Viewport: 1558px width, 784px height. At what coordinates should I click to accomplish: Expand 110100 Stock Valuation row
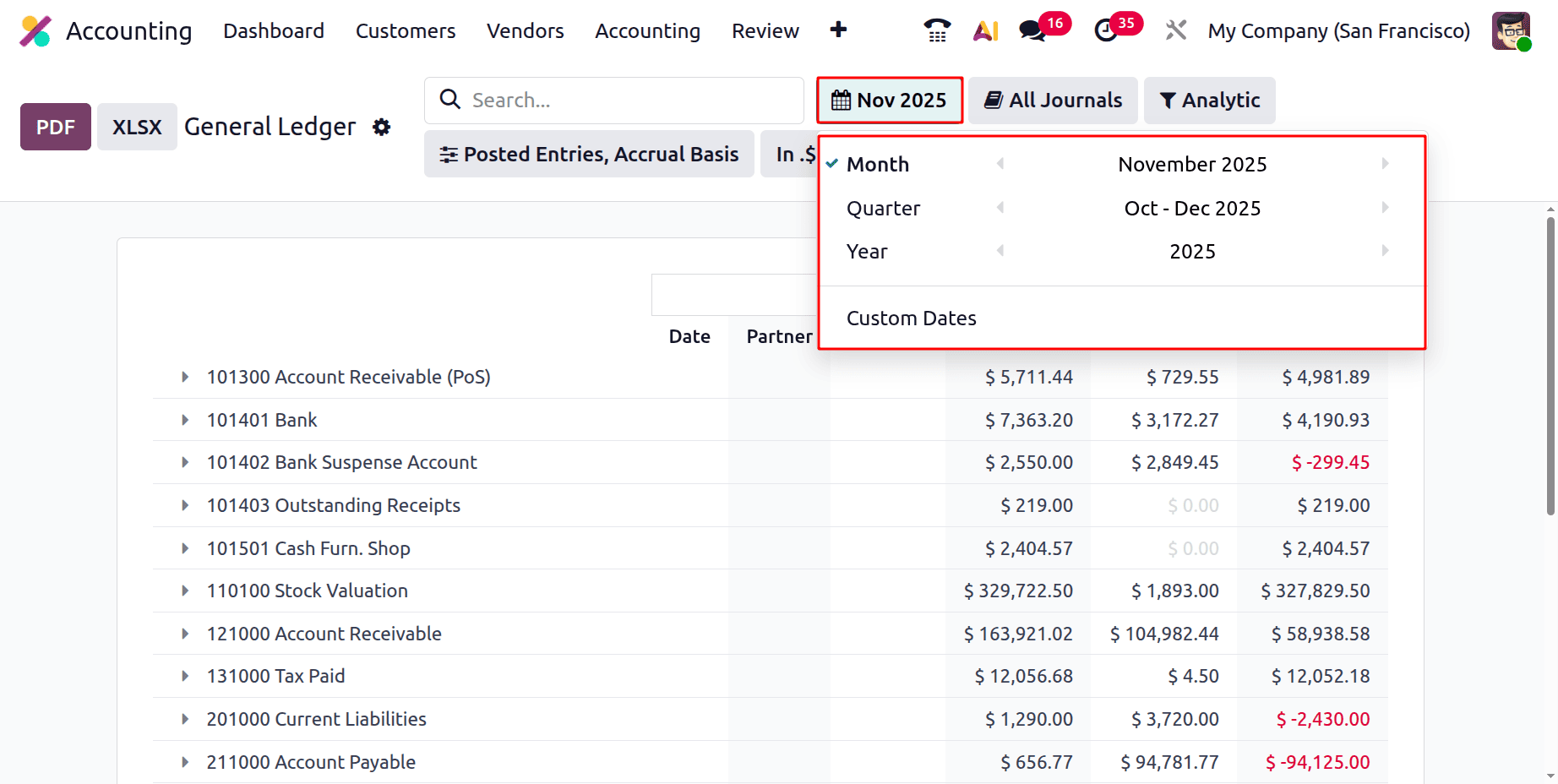tap(185, 591)
